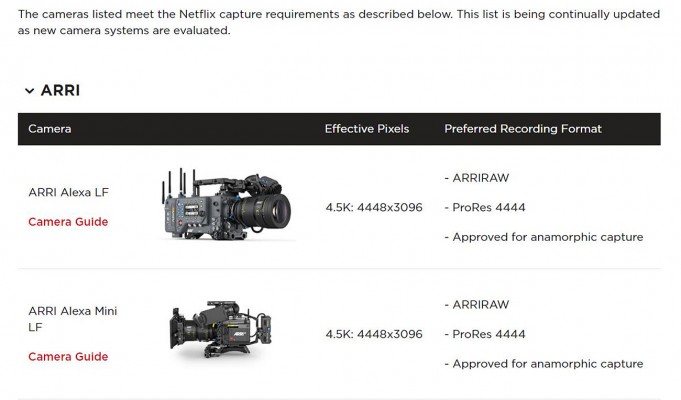Click ARRIRAW in the Alexa LF row

coord(477,178)
